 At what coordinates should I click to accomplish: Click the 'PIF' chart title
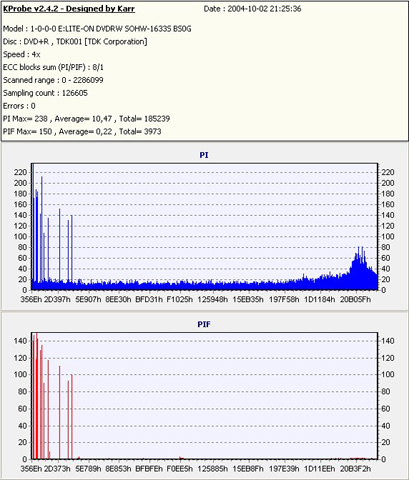(x=204, y=324)
